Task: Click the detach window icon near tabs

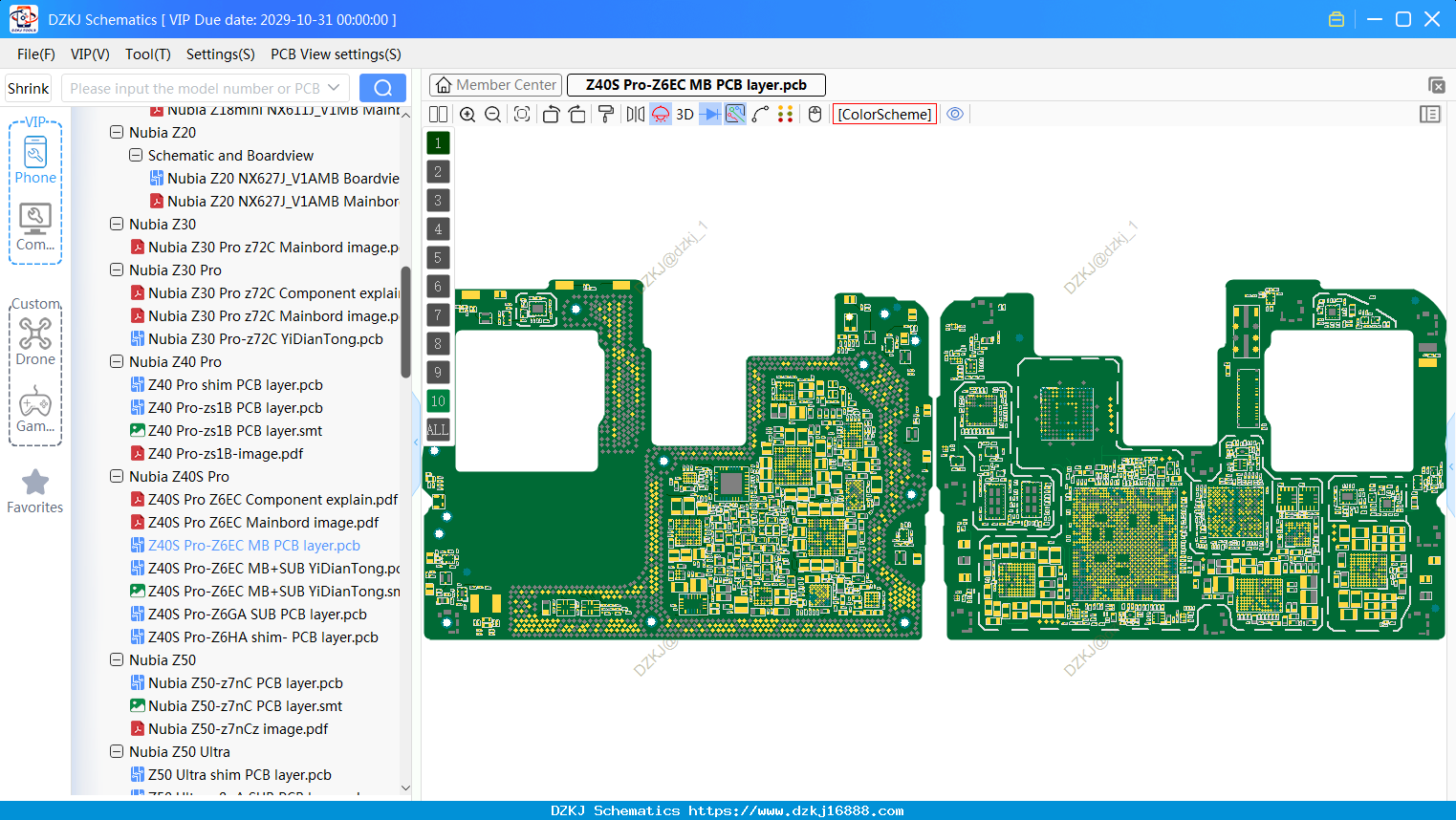Action: (1436, 85)
